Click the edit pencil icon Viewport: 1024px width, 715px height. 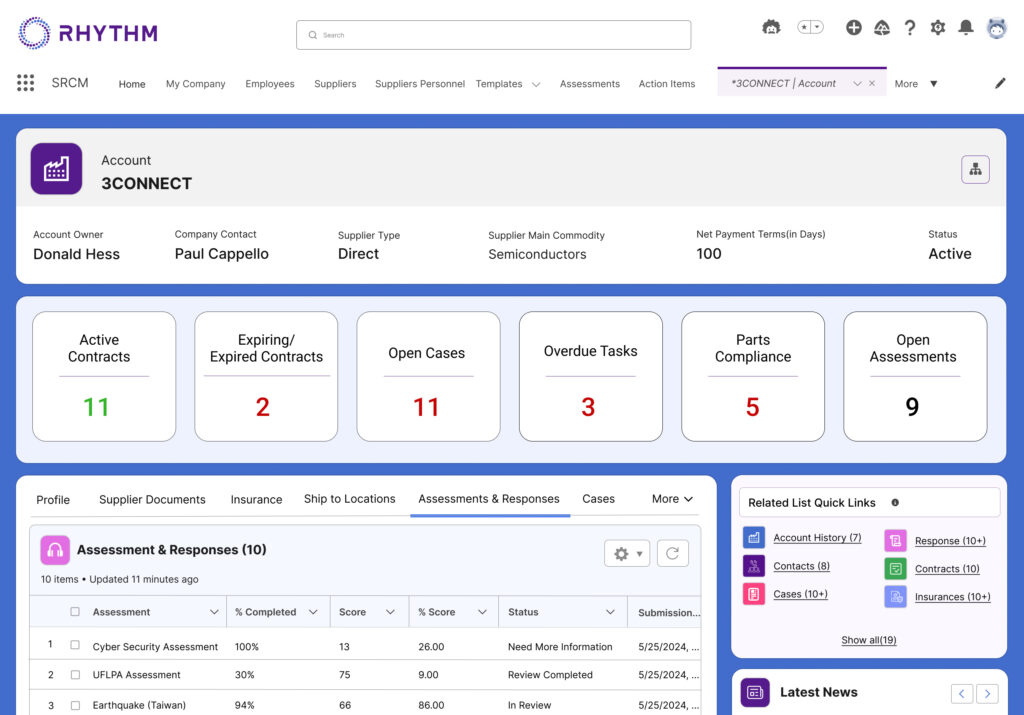click(x=1000, y=84)
